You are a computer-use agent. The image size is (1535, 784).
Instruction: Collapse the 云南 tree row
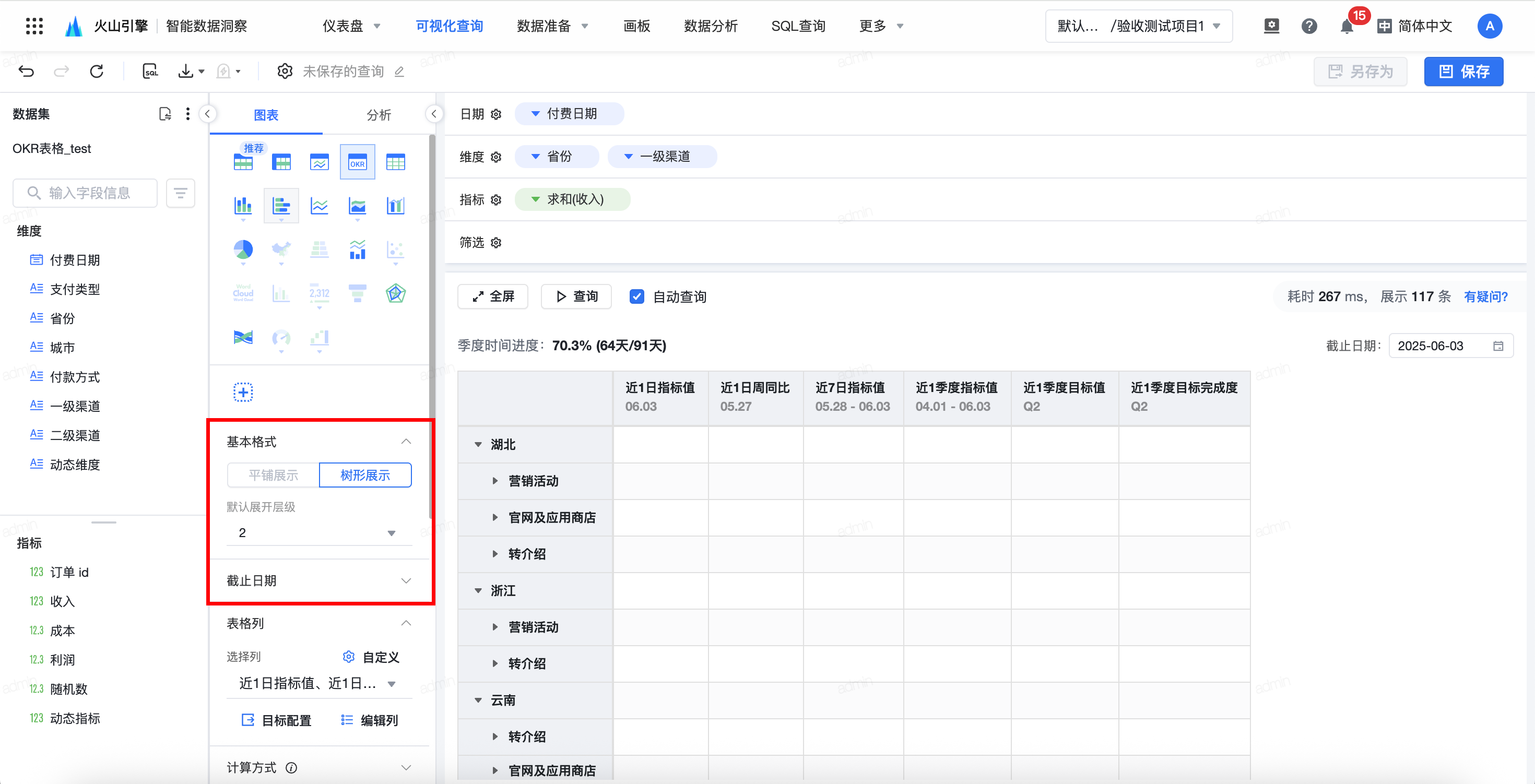478,700
